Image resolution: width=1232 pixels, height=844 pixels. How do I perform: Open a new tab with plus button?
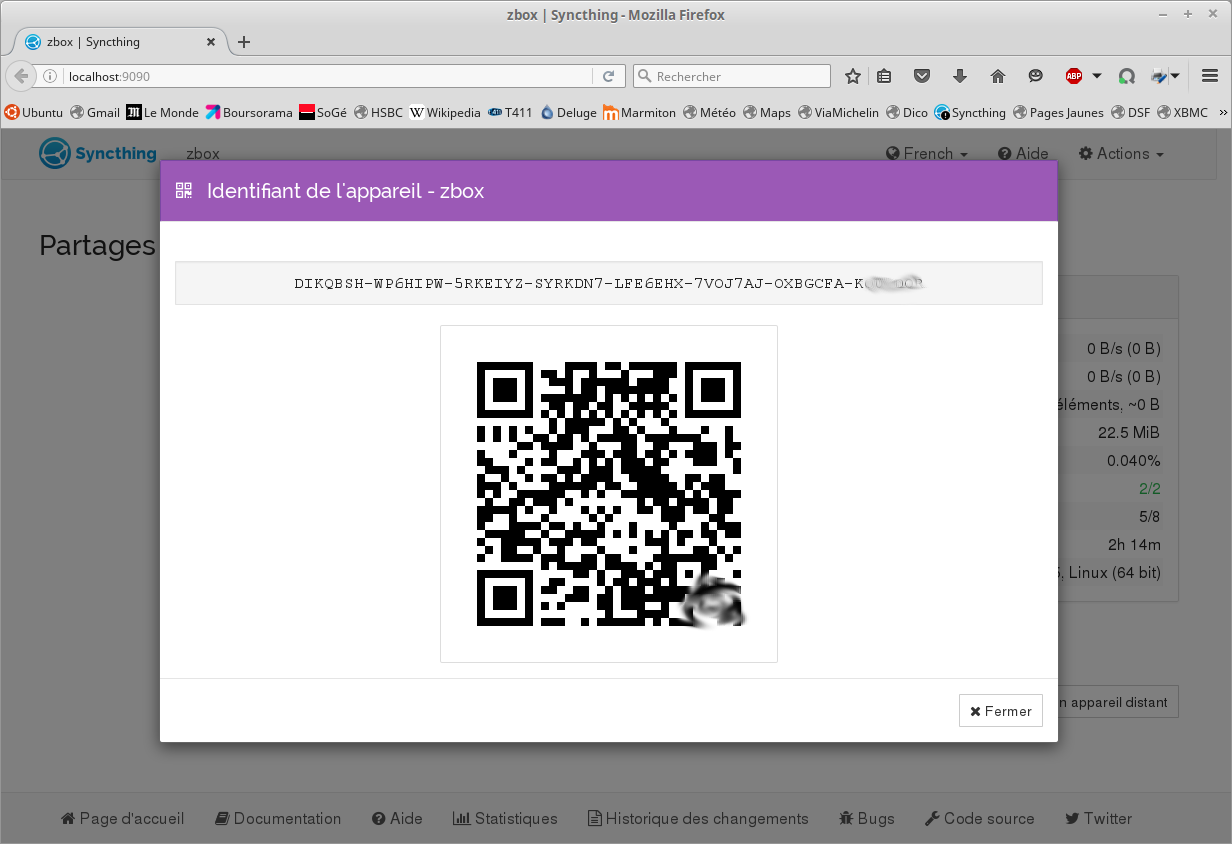tap(244, 42)
